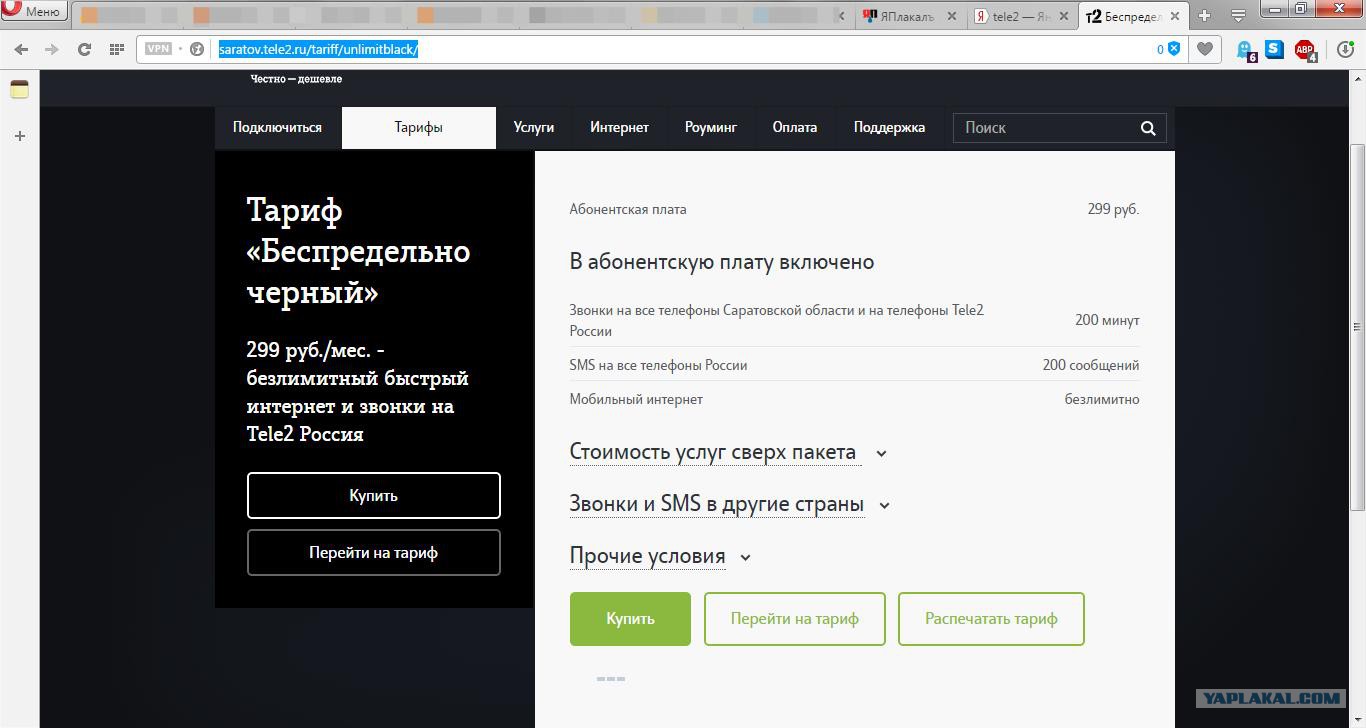Click the '200 сообщений' value
The height and width of the screenshot is (728, 1366).
1091,365
